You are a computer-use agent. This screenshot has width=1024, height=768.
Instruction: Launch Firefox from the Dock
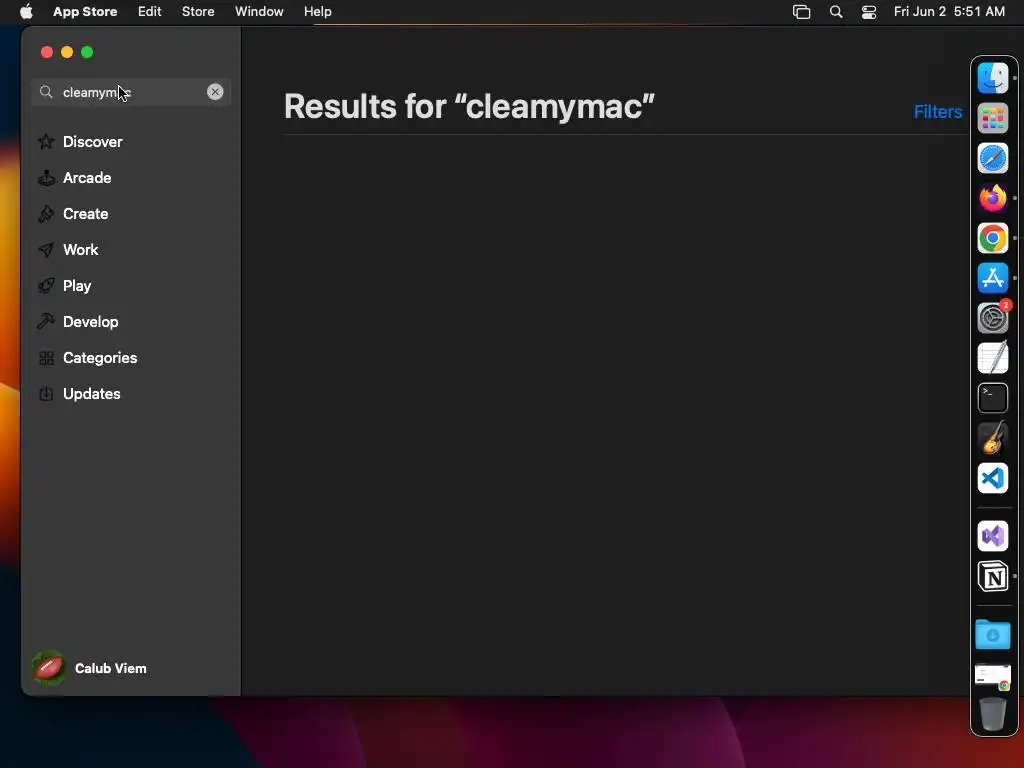[993, 198]
